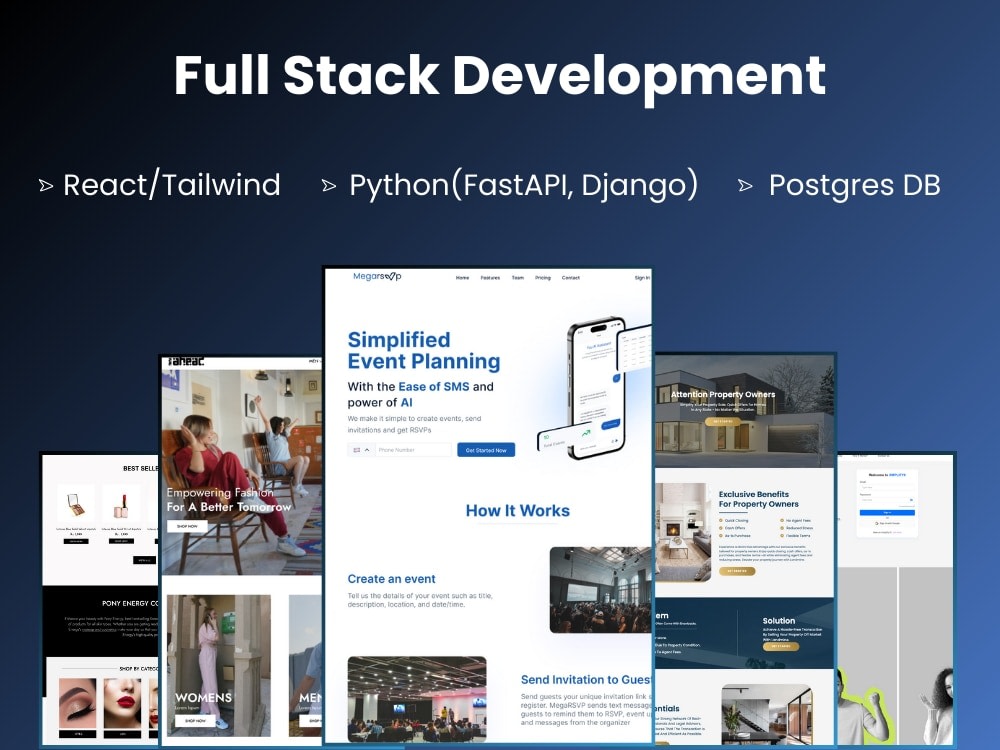Focus the Phone Number input field
1000x750 pixels.
coord(413,450)
